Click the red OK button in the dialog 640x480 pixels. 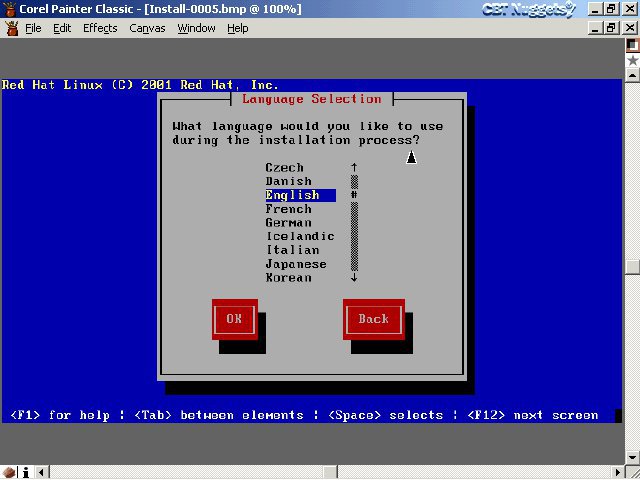[235, 319]
